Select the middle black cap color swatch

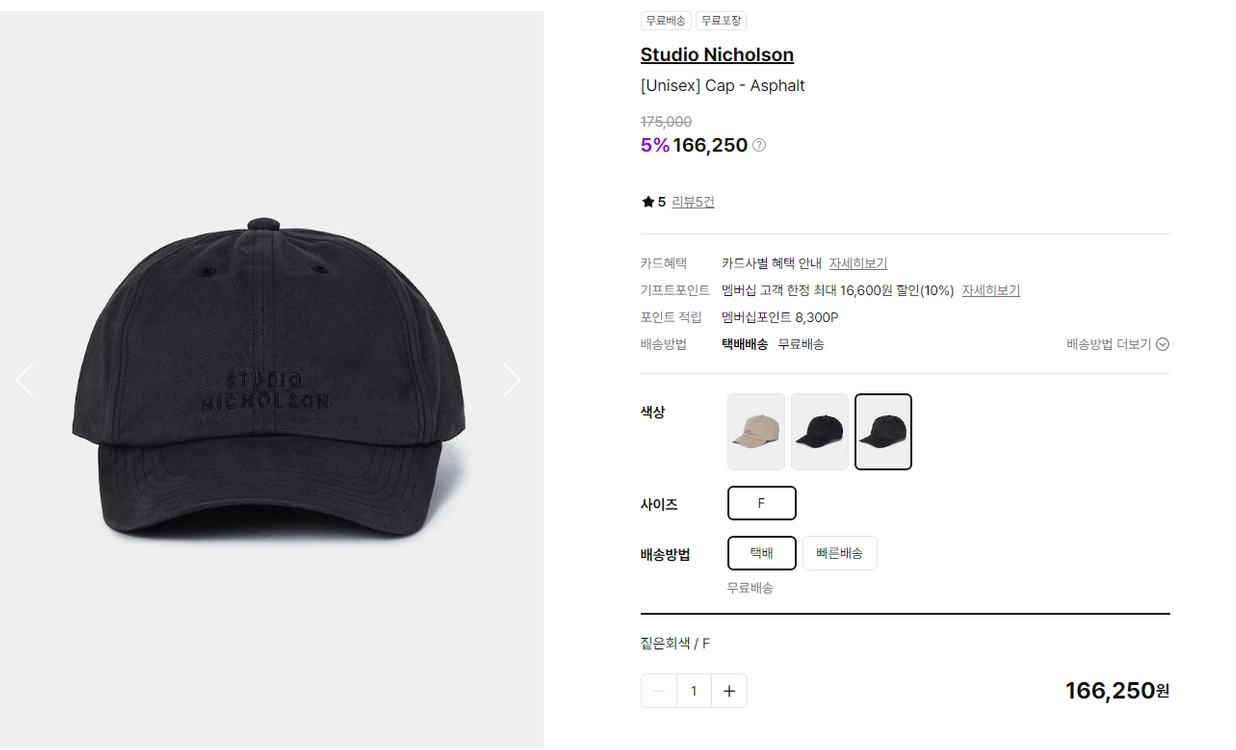(820, 432)
